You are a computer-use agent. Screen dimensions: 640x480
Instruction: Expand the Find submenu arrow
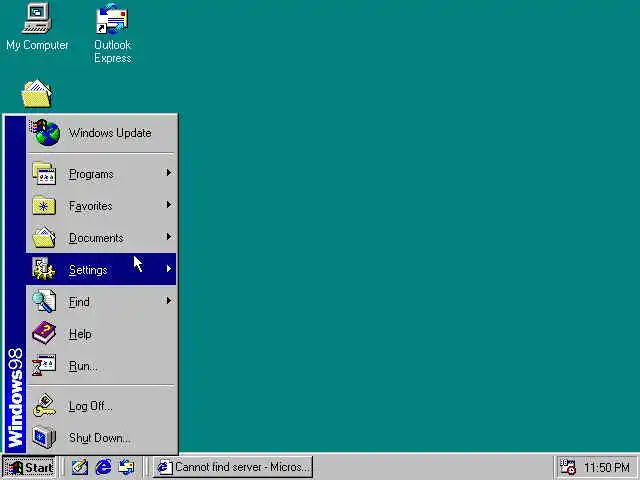(x=168, y=301)
